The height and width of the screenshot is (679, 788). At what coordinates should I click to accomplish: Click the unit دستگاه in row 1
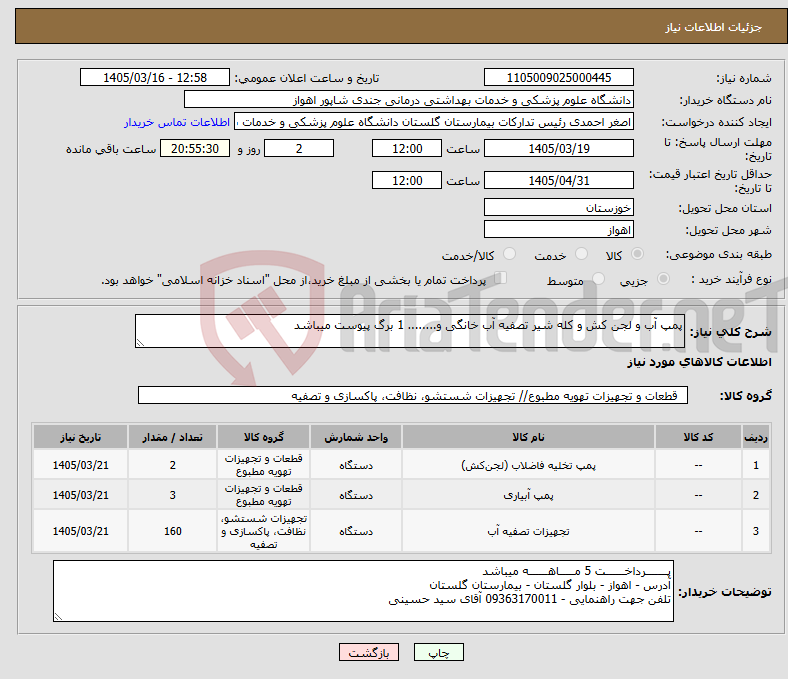click(x=356, y=465)
